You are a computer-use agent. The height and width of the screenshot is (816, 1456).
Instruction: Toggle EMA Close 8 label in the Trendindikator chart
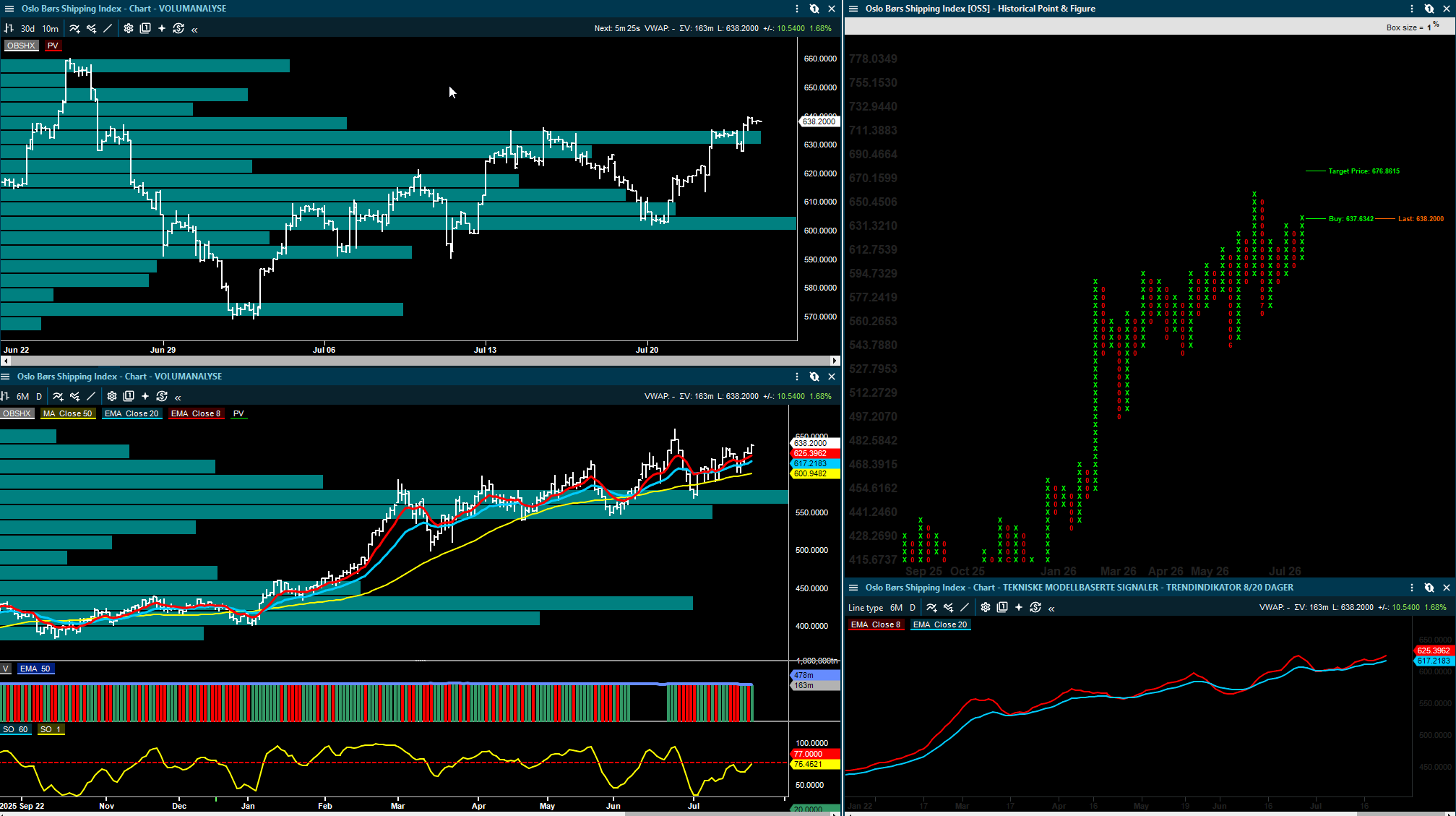click(876, 624)
